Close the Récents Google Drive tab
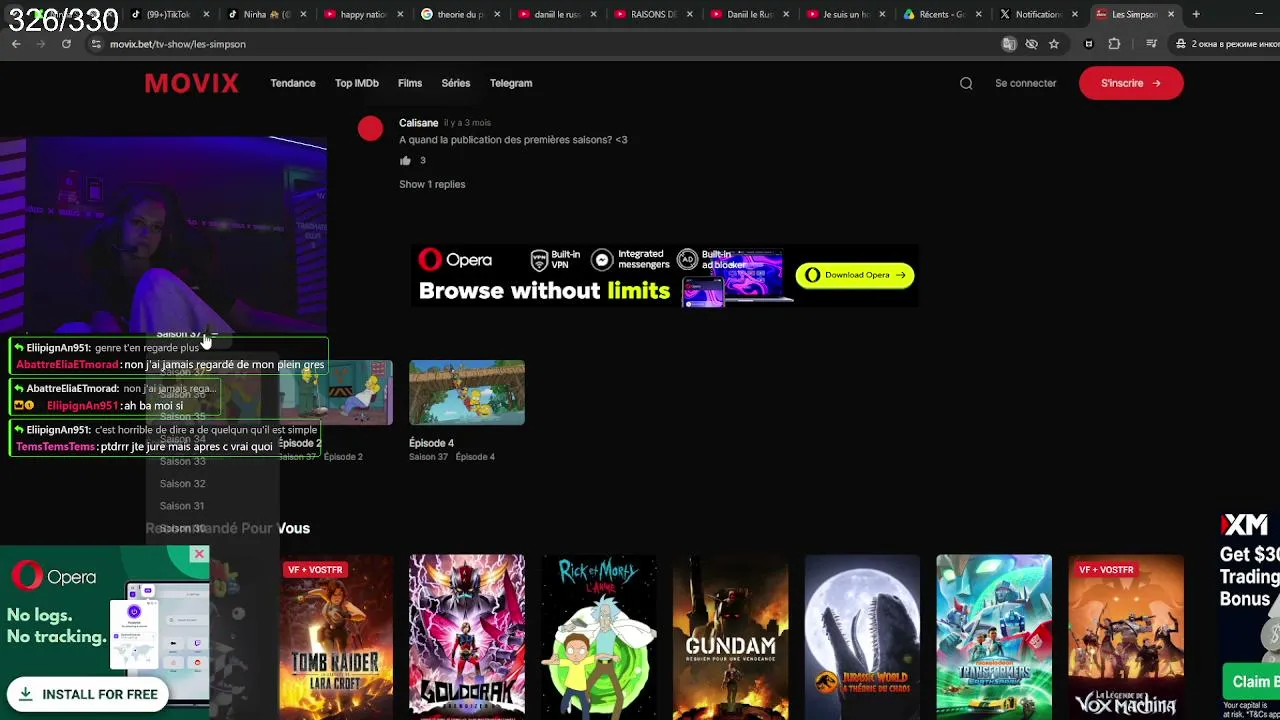The width and height of the screenshot is (1280, 720). pos(978,14)
